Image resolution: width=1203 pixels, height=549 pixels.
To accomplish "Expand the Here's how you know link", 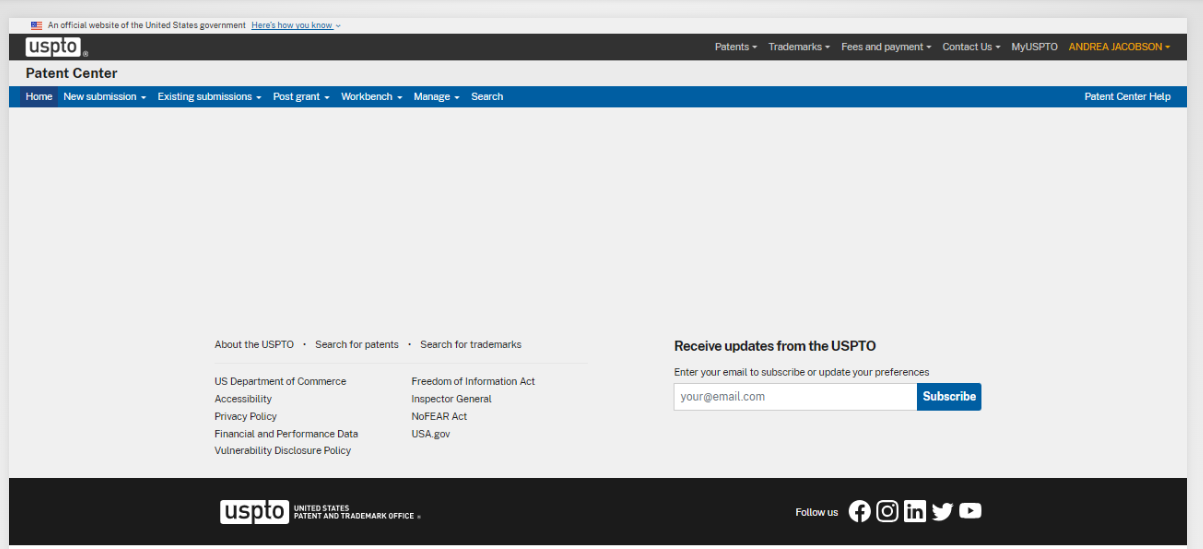I will (296, 25).
